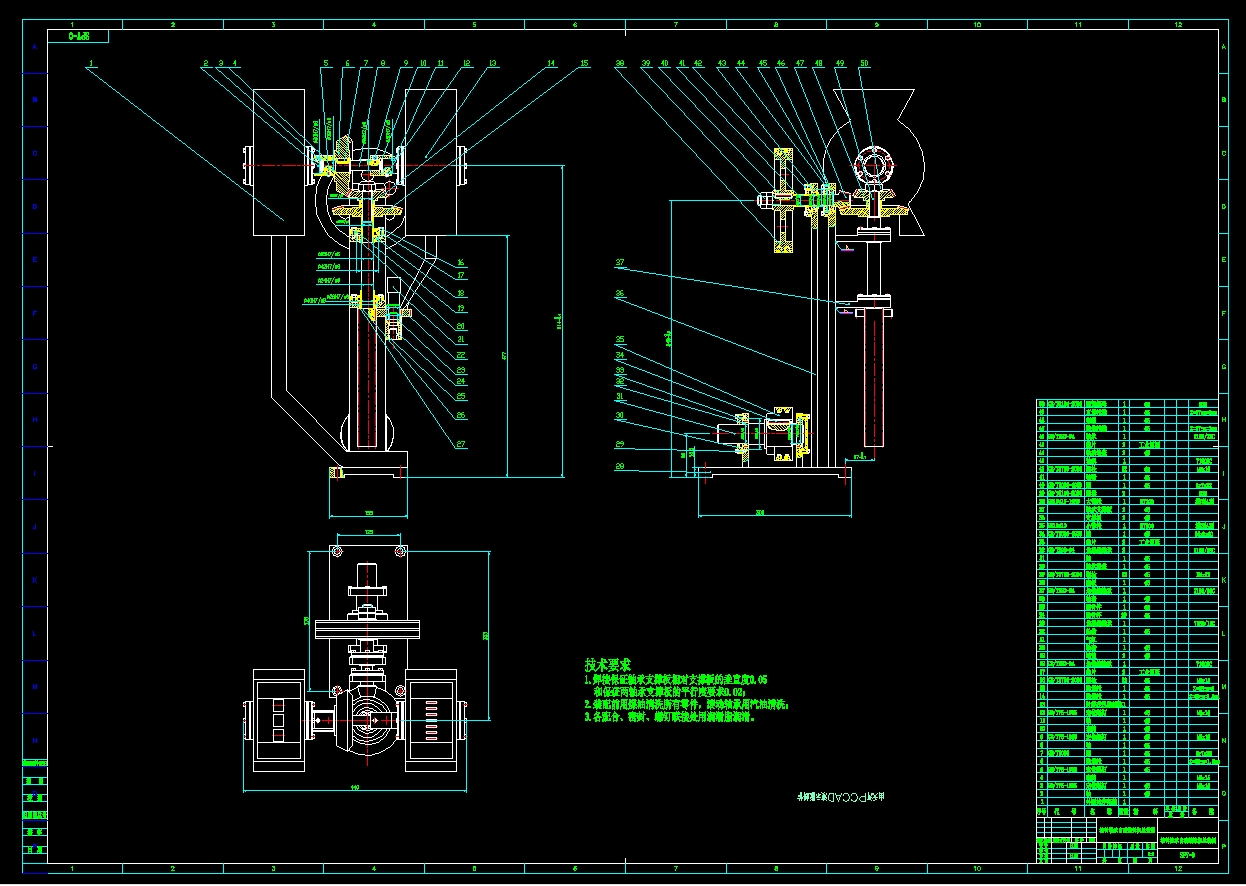The height and width of the screenshot is (886, 1246).
Task: Click part callout number 26
Action: click(x=461, y=414)
